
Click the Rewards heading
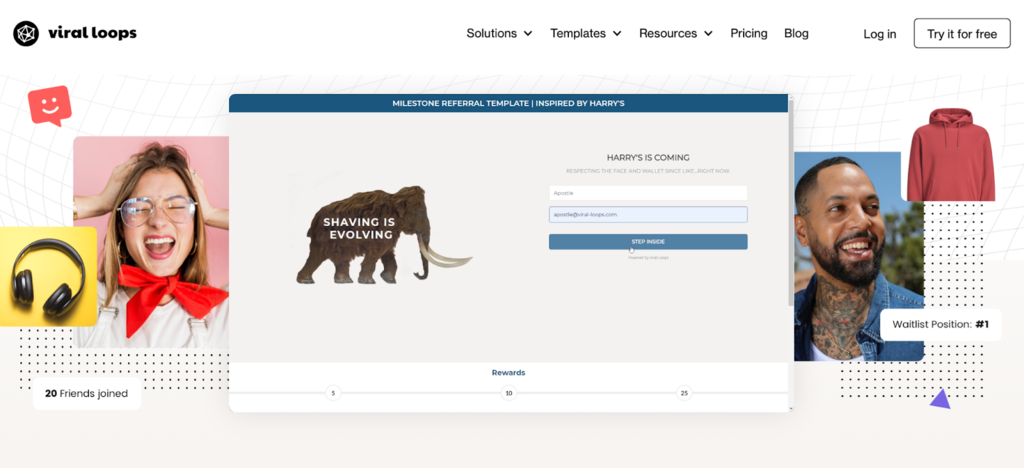pyautogui.click(x=508, y=373)
